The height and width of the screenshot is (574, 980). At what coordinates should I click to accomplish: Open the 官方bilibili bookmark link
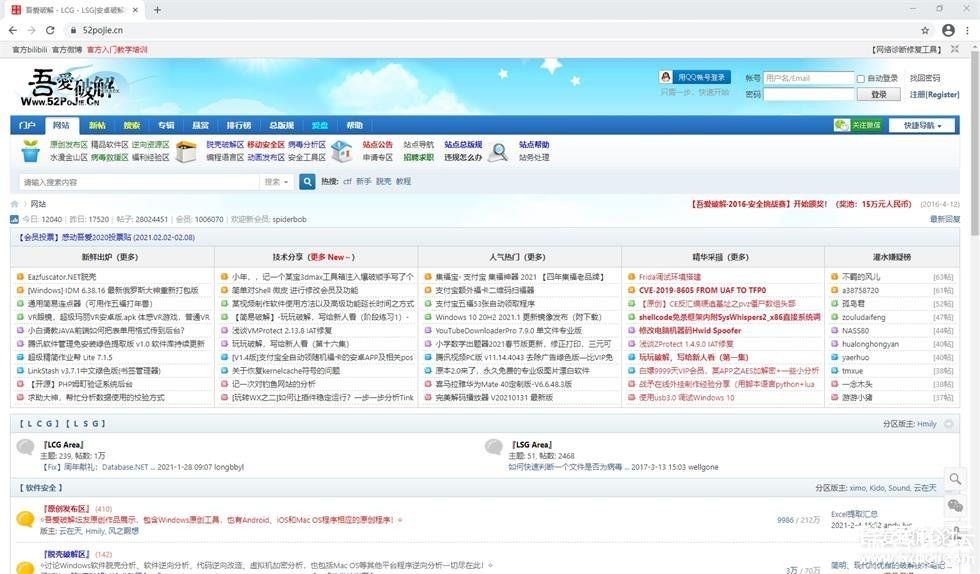[29, 49]
